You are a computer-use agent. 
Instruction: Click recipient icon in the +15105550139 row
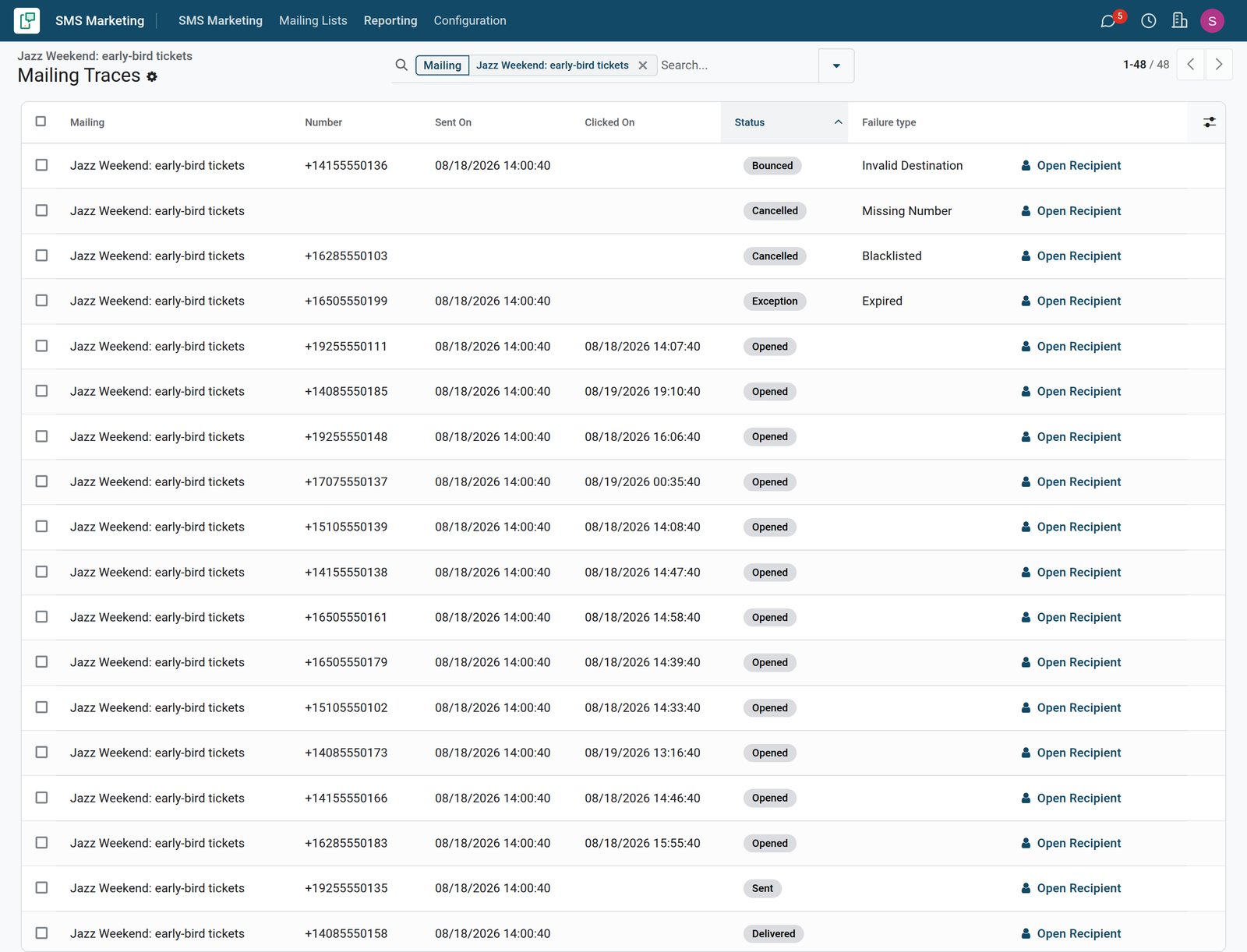(1026, 527)
